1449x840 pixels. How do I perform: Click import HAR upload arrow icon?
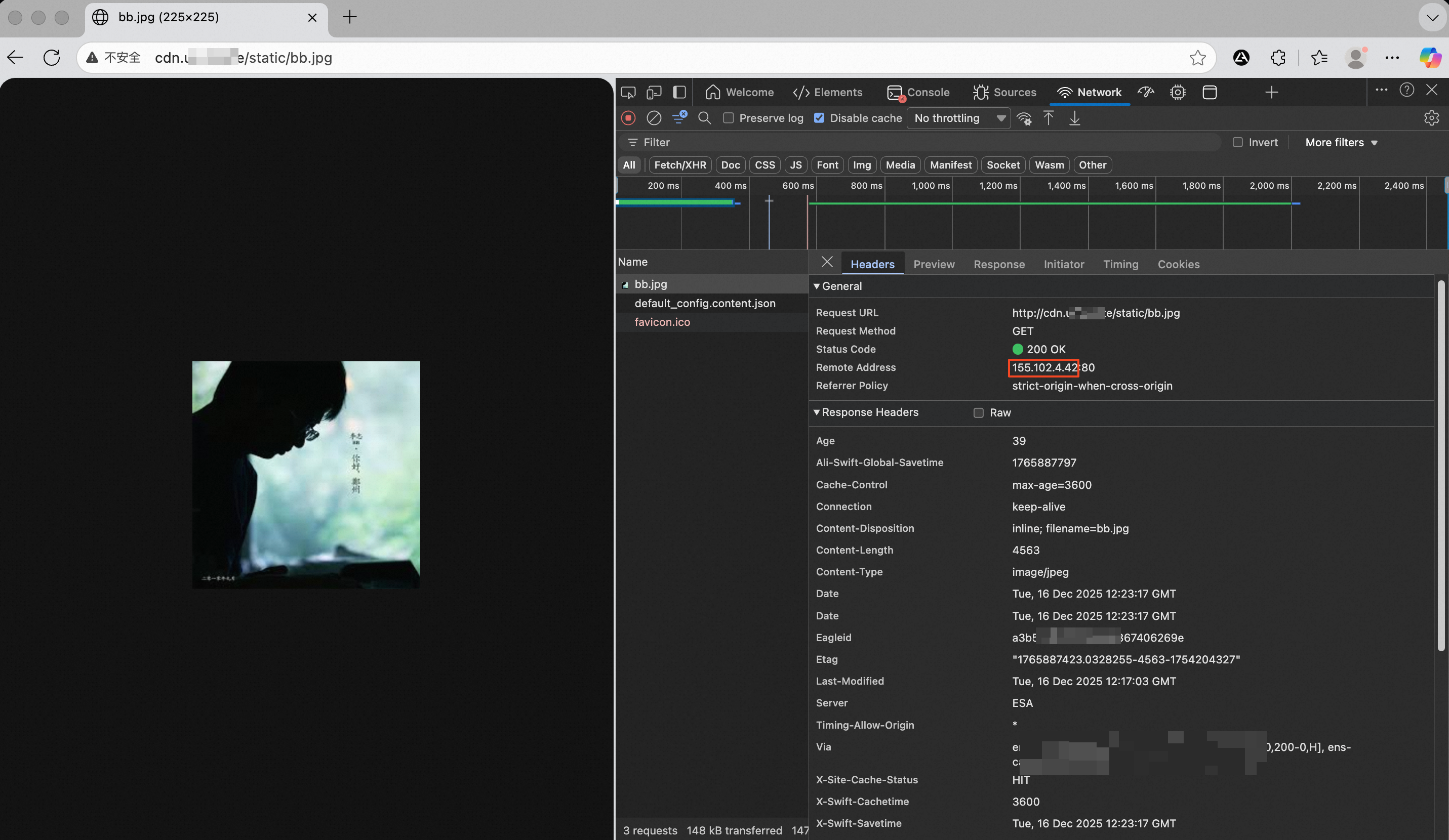pos(1048,118)
